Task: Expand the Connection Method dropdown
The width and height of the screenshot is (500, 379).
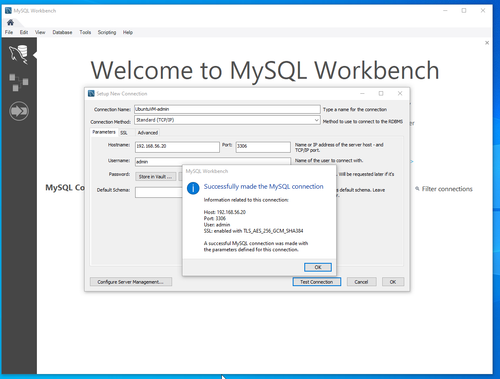Action: tap(316, 120)
